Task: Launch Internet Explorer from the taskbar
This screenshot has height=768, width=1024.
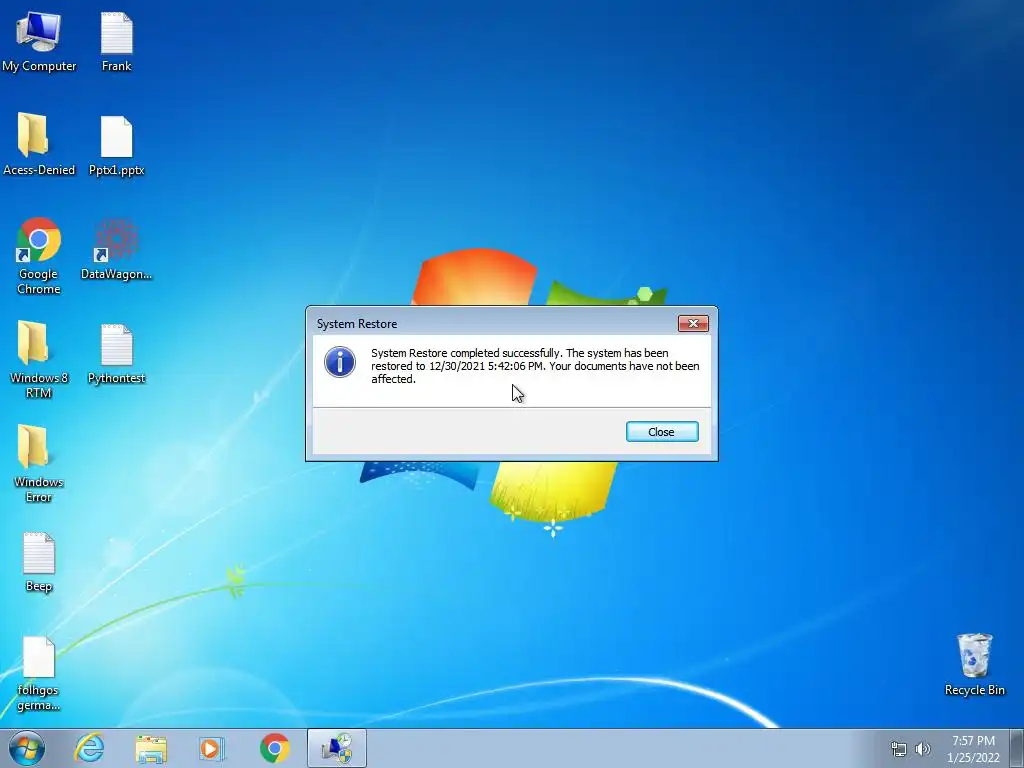Action: 89,748
